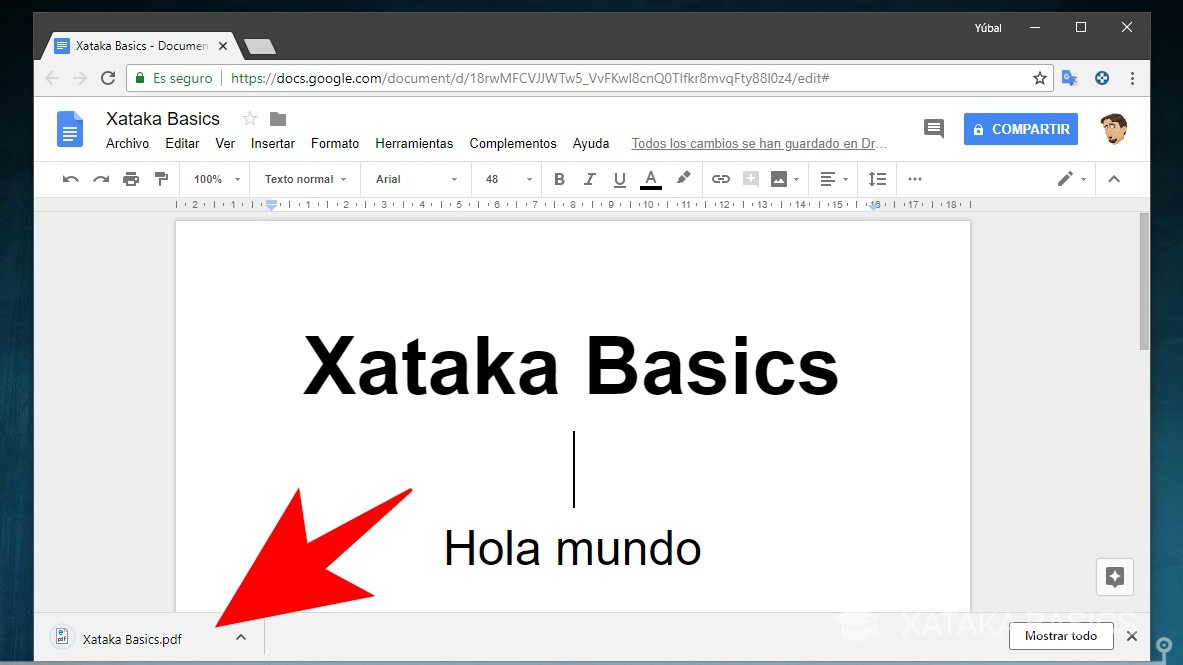Open the Insertar menu
Image resolution: width=1183 pixels, height=665 pixels.
272,143
